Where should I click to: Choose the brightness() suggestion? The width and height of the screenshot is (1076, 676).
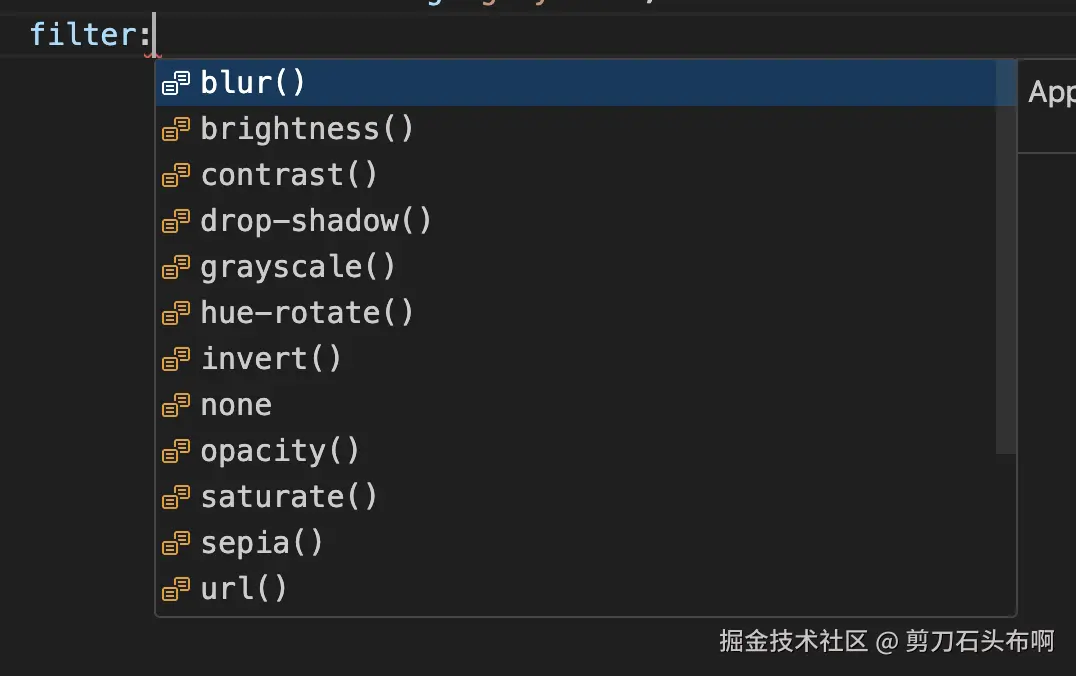[307, 129]
